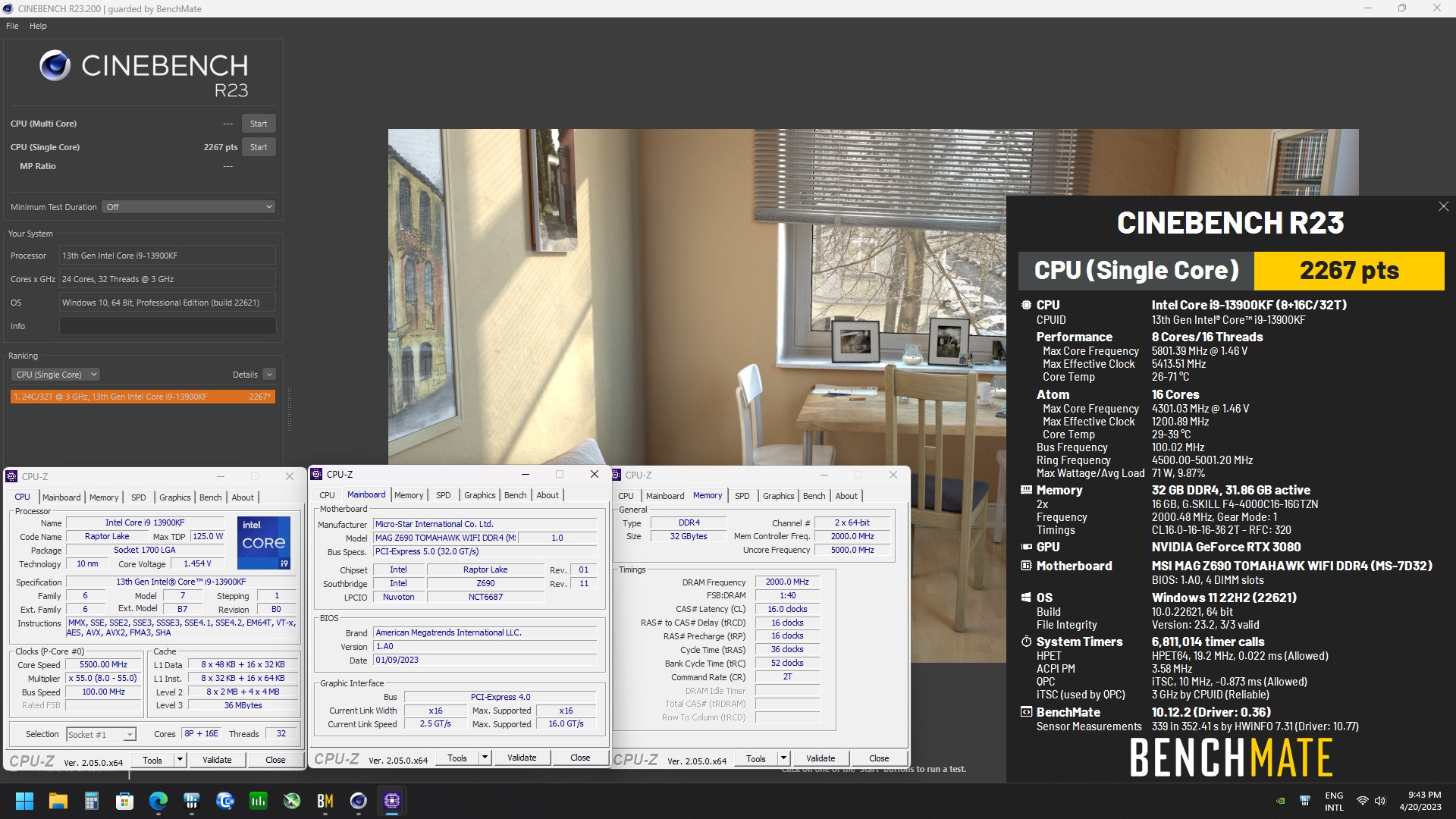Open the Windows Start menu
This screenshot has height=819, width=1456.
[x=24, y=801]
